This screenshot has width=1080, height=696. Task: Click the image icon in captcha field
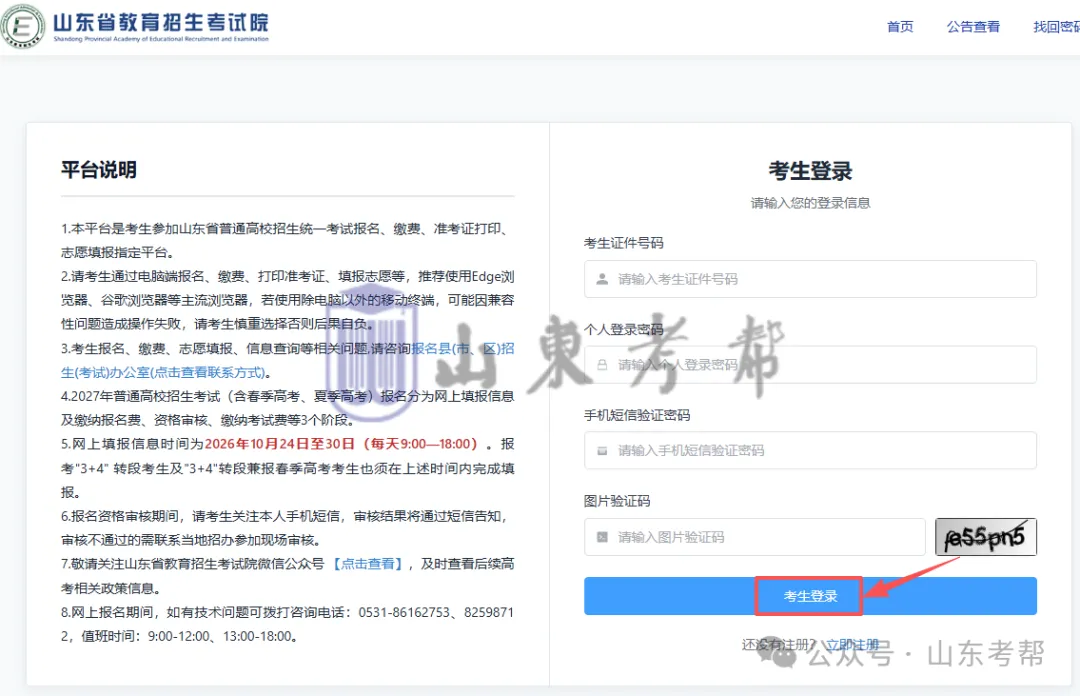[x=602, y=537]
